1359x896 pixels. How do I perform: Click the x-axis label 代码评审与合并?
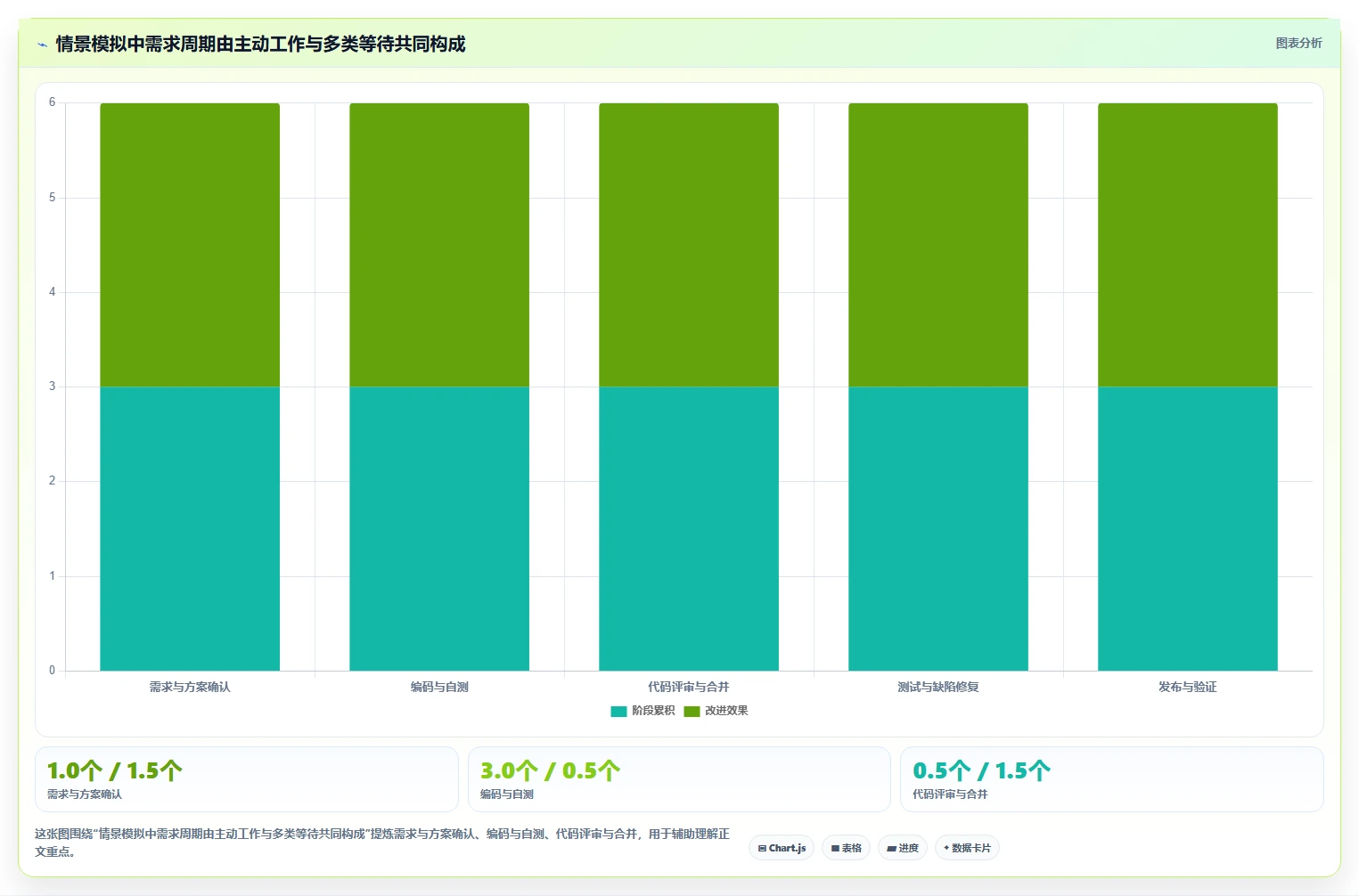pos(689,687)
